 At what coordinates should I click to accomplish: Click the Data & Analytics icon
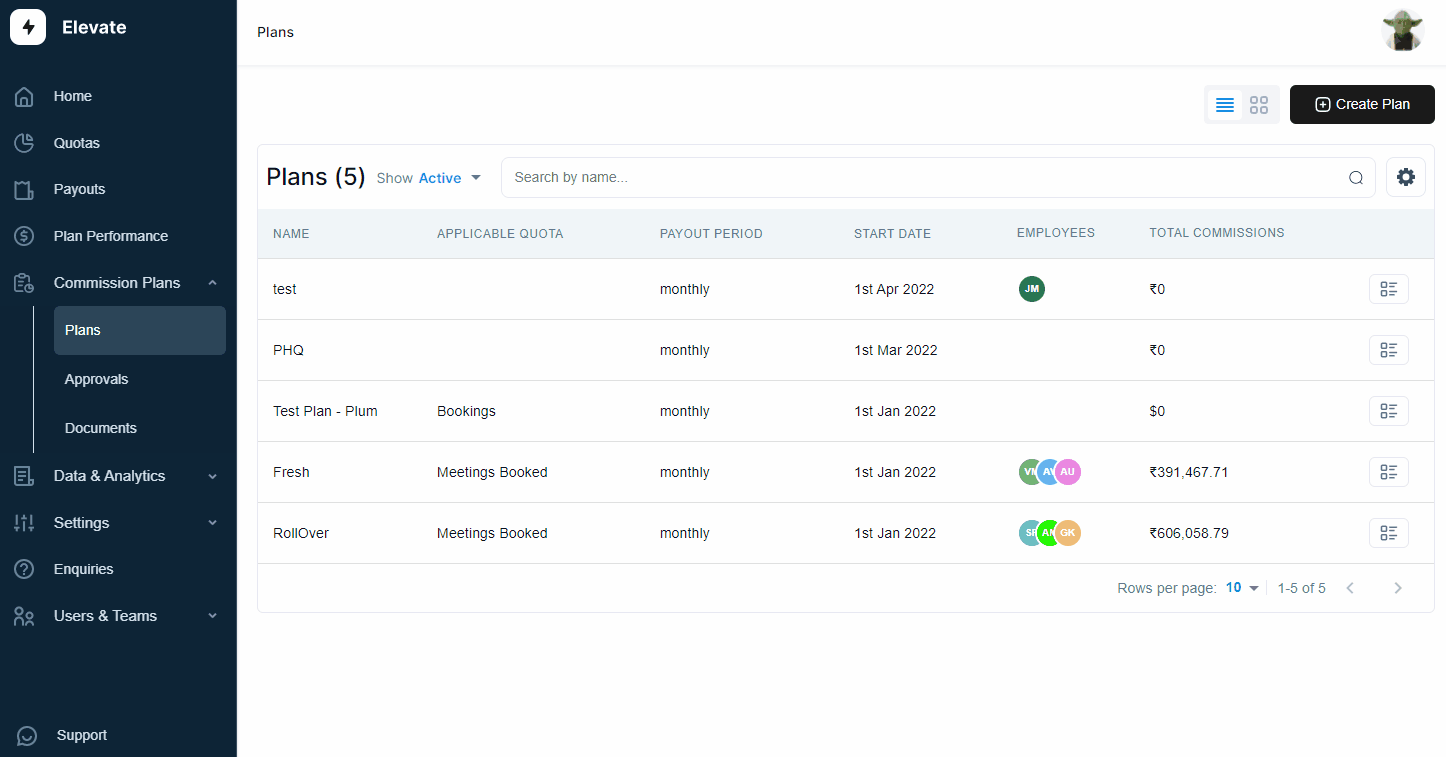pos(24,476)
